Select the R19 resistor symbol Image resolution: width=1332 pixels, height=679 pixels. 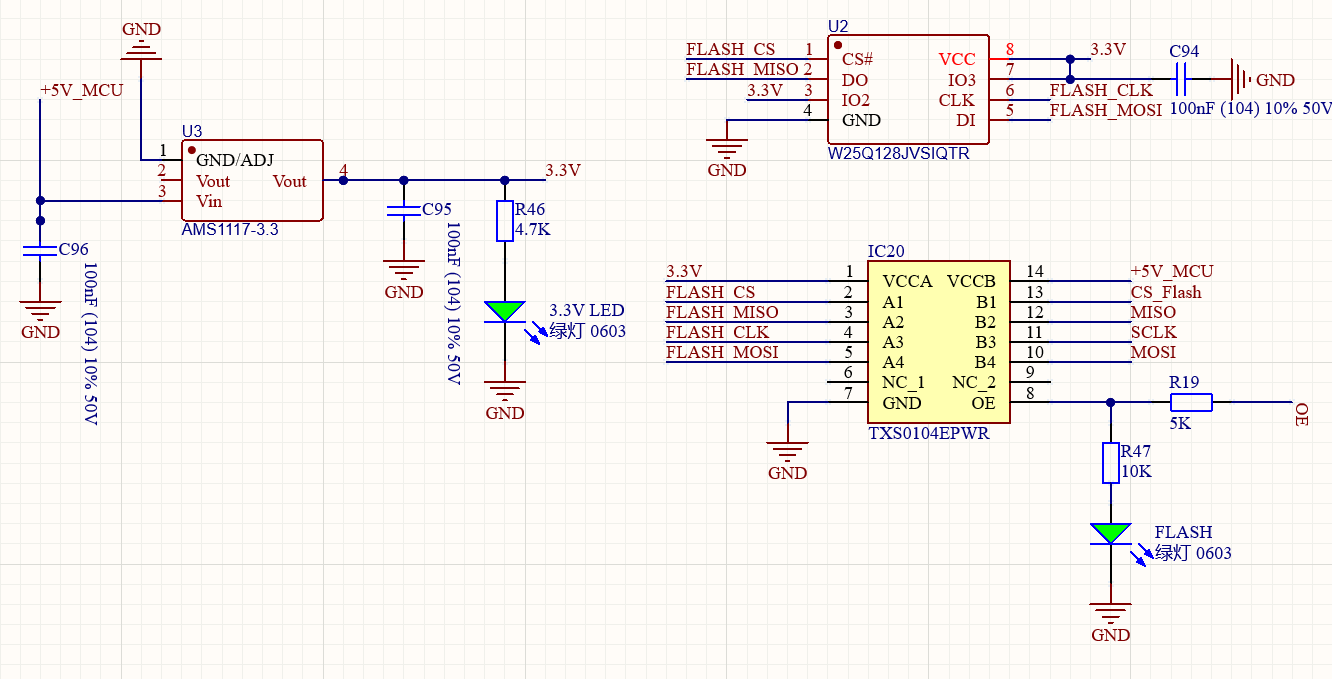1191,402
